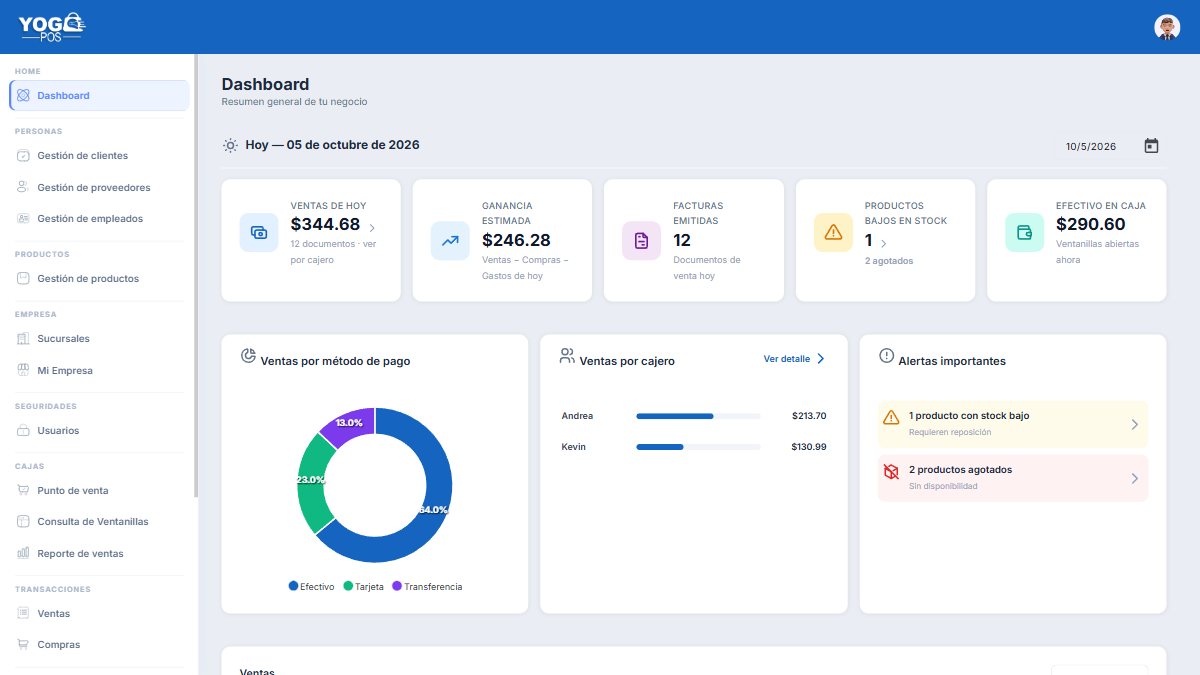Click the Ganancia estimada trend icon
Viewport: 1200px width, 675px height.
(450, 240)
